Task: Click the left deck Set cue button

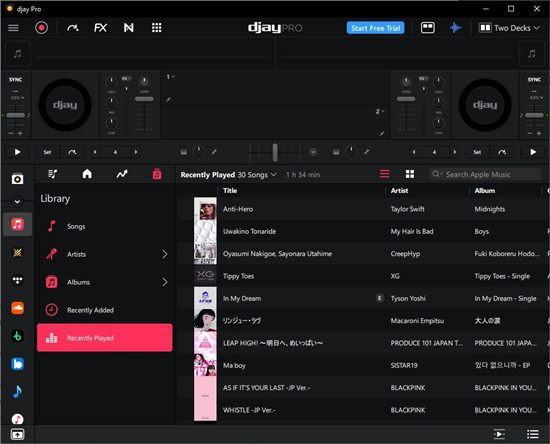Action: click(47, 152)
